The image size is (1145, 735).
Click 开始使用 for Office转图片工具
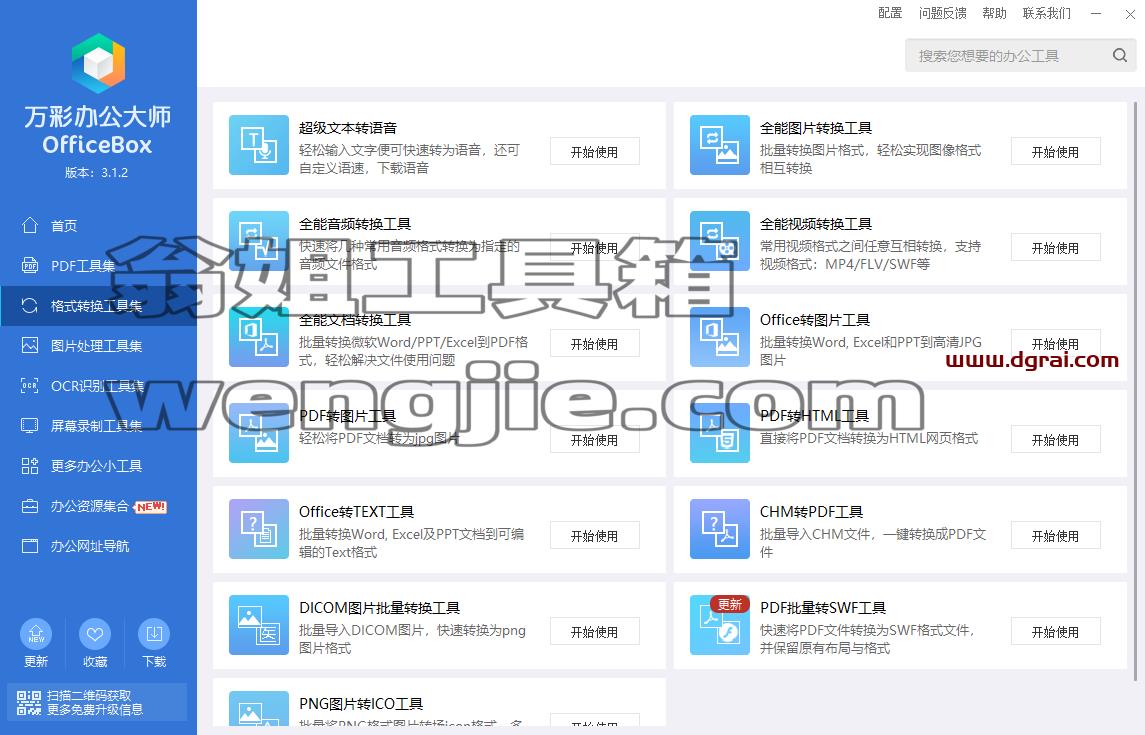coord(1055,344)
